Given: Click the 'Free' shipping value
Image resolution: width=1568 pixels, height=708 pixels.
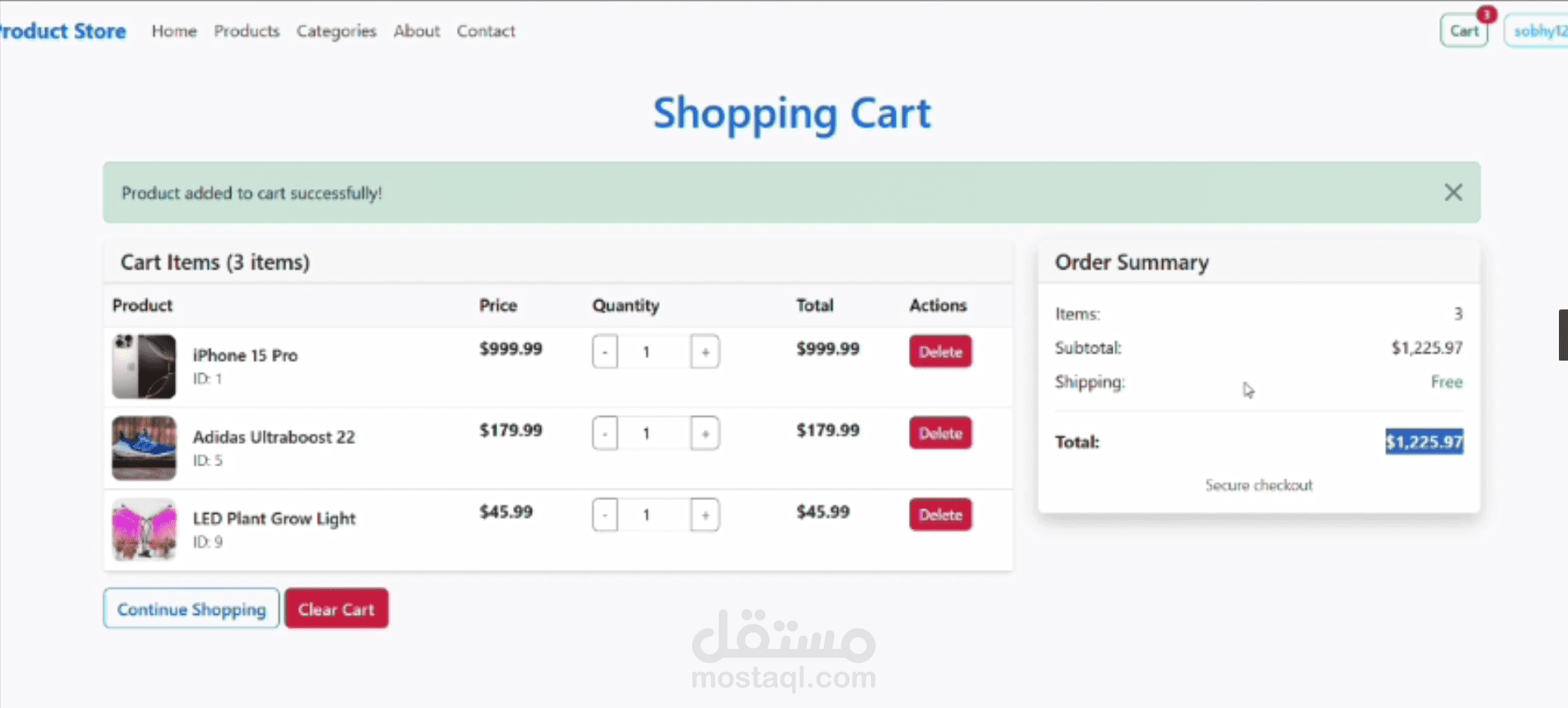Looking at the screenshot, I should (1447, 382).
